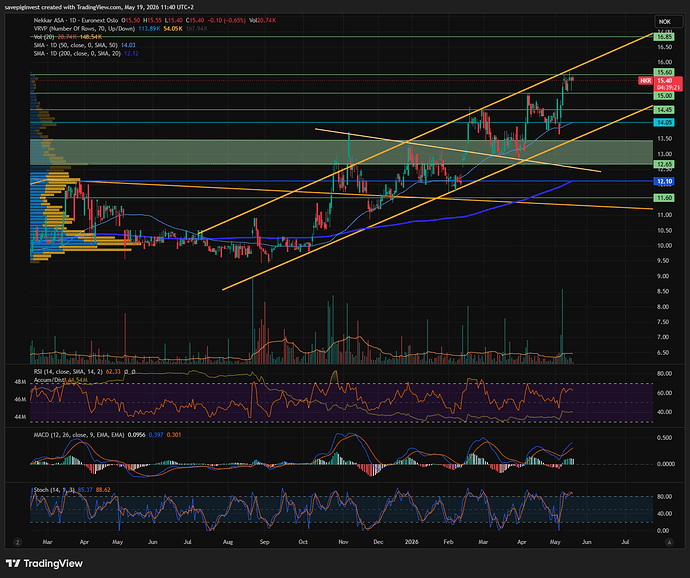The image size is (690, 578).
Task: Click the SMA 200 value 12.12
Action: pos(131,54)
